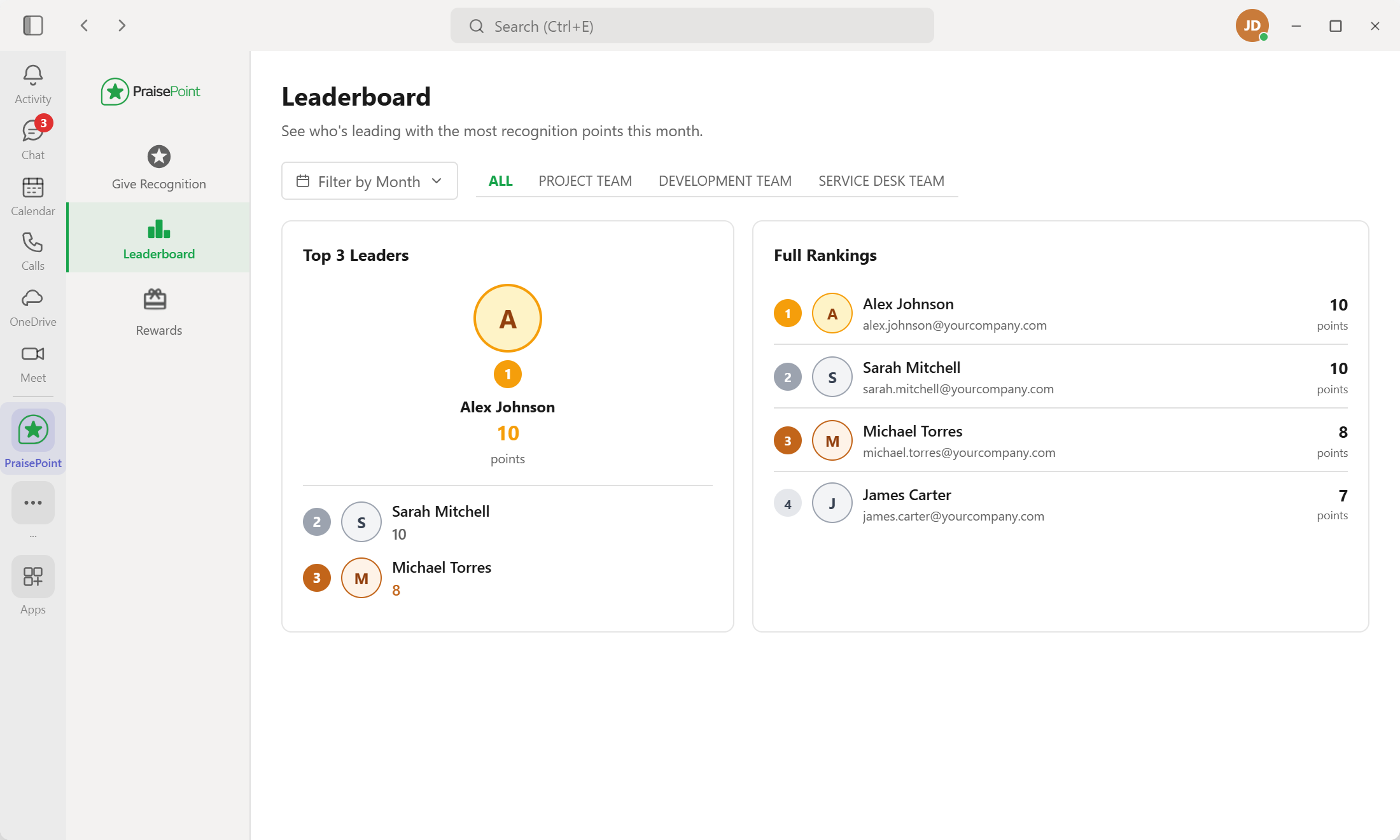Open the Calendar icon in sidebar

pos(33,188)
